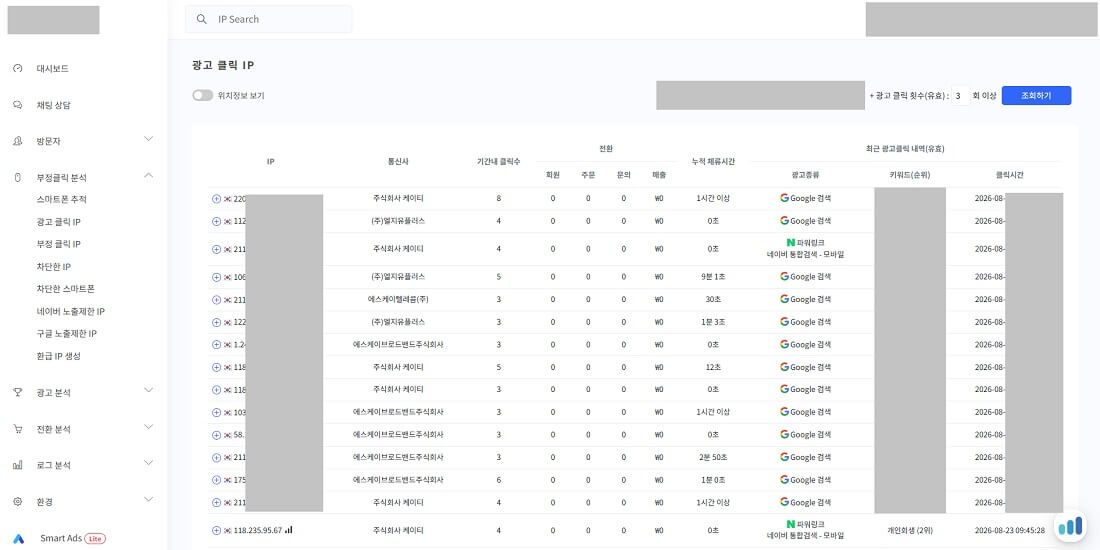Expand the 로그 분석 menu chevron

coord(148,463)
